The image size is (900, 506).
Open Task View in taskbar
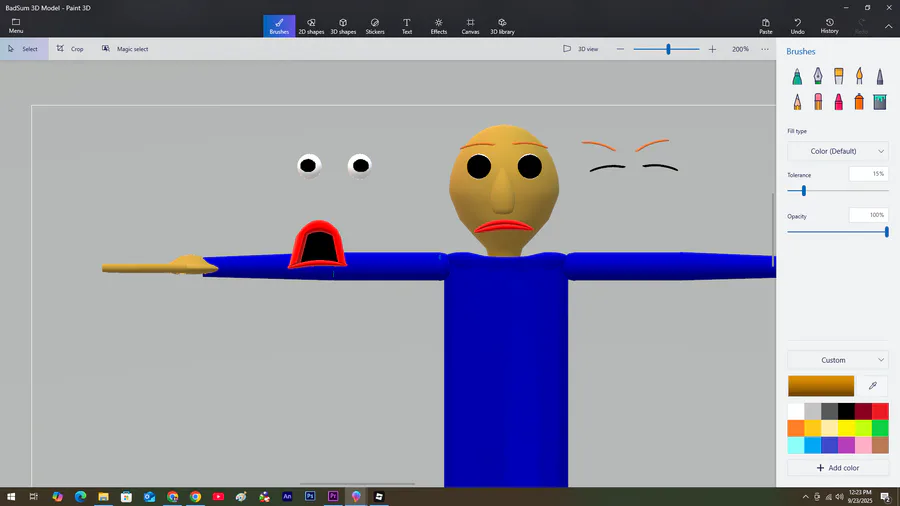pos(34,497)
